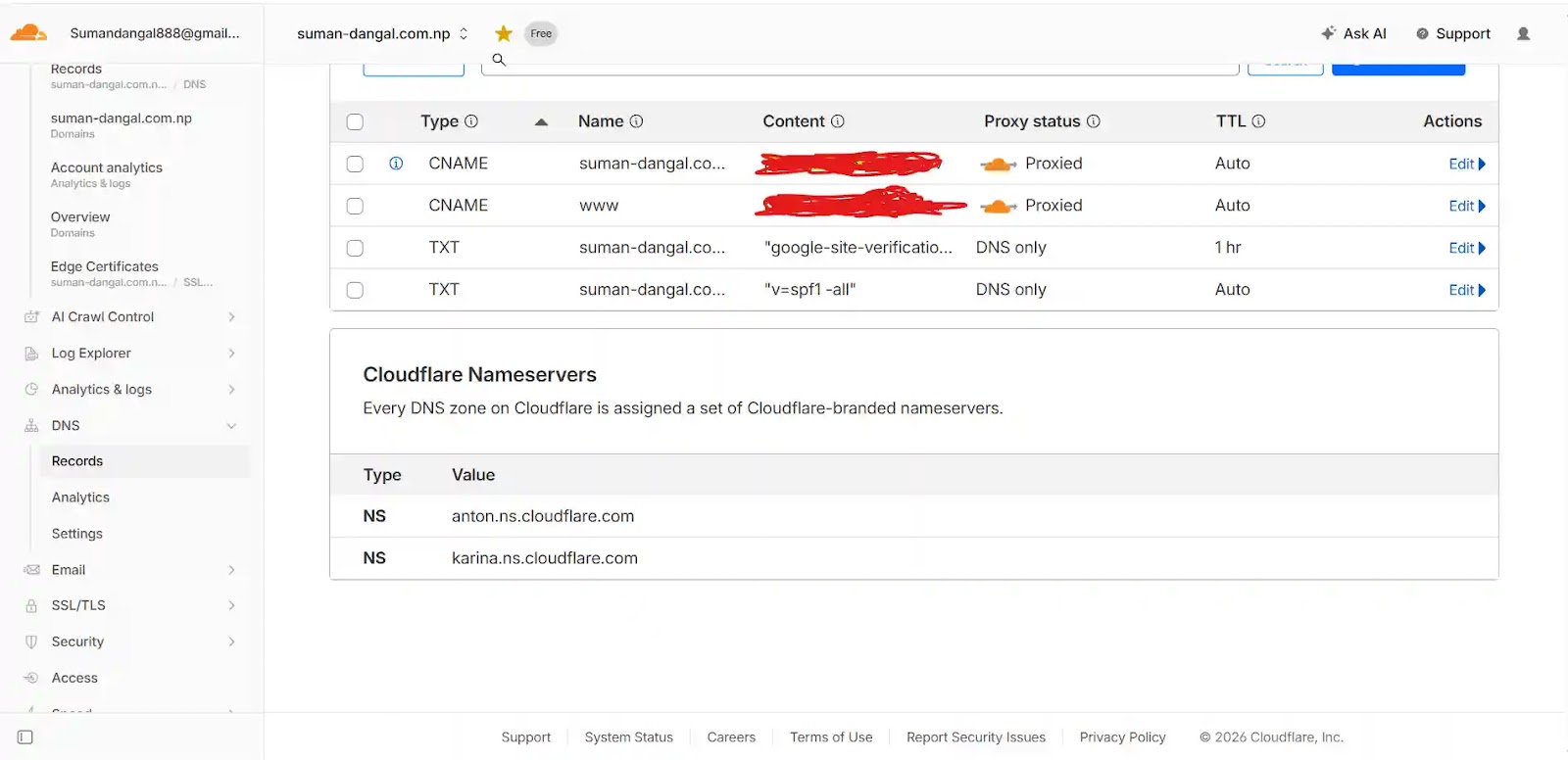Star the suman-dangal.com.np domain
This screenshot has width=1568, height=760.
coord(504,33)
